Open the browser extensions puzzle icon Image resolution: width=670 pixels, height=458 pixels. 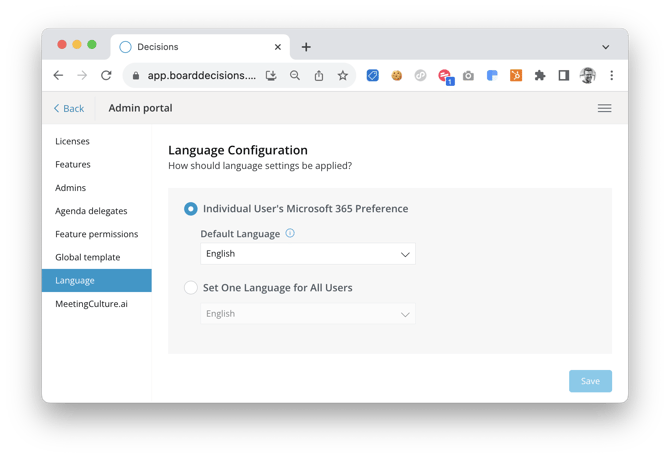point(540,75)
